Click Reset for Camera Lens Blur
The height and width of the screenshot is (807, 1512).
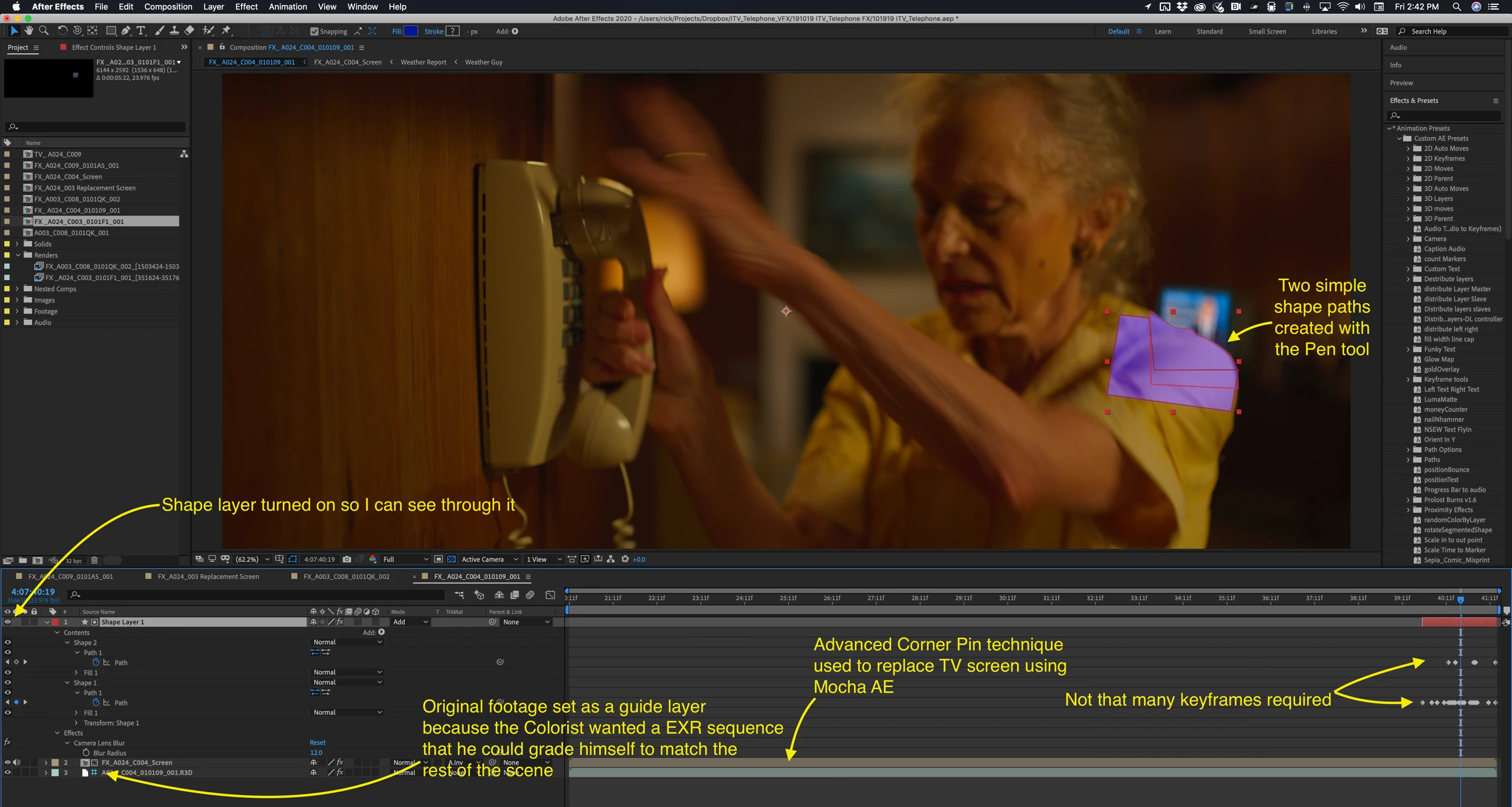317,743
